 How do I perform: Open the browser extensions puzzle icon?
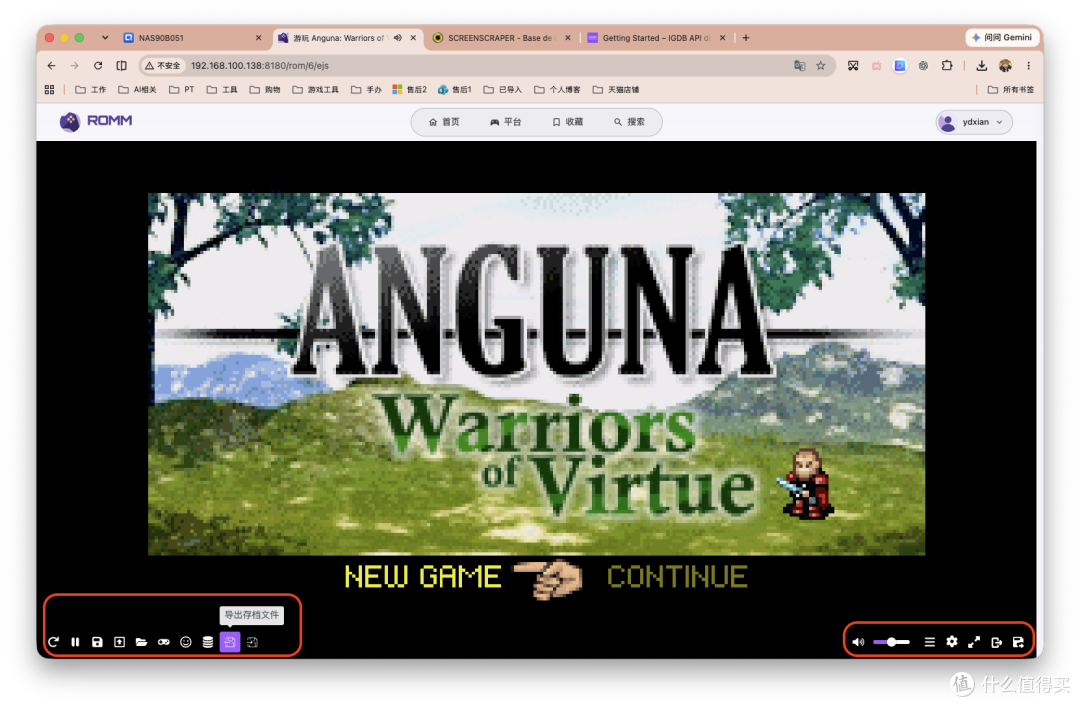pyautogui.click(x=947, y=65)
